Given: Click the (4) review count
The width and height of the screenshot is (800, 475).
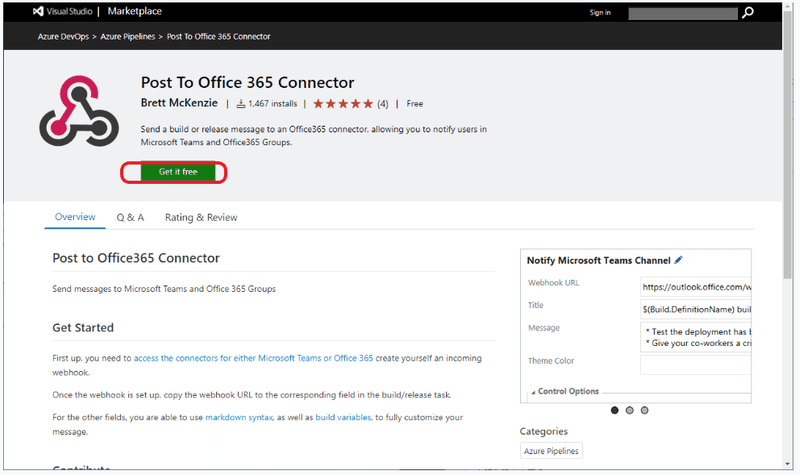Looking at the screenshot, I should (x=383, y=104).
